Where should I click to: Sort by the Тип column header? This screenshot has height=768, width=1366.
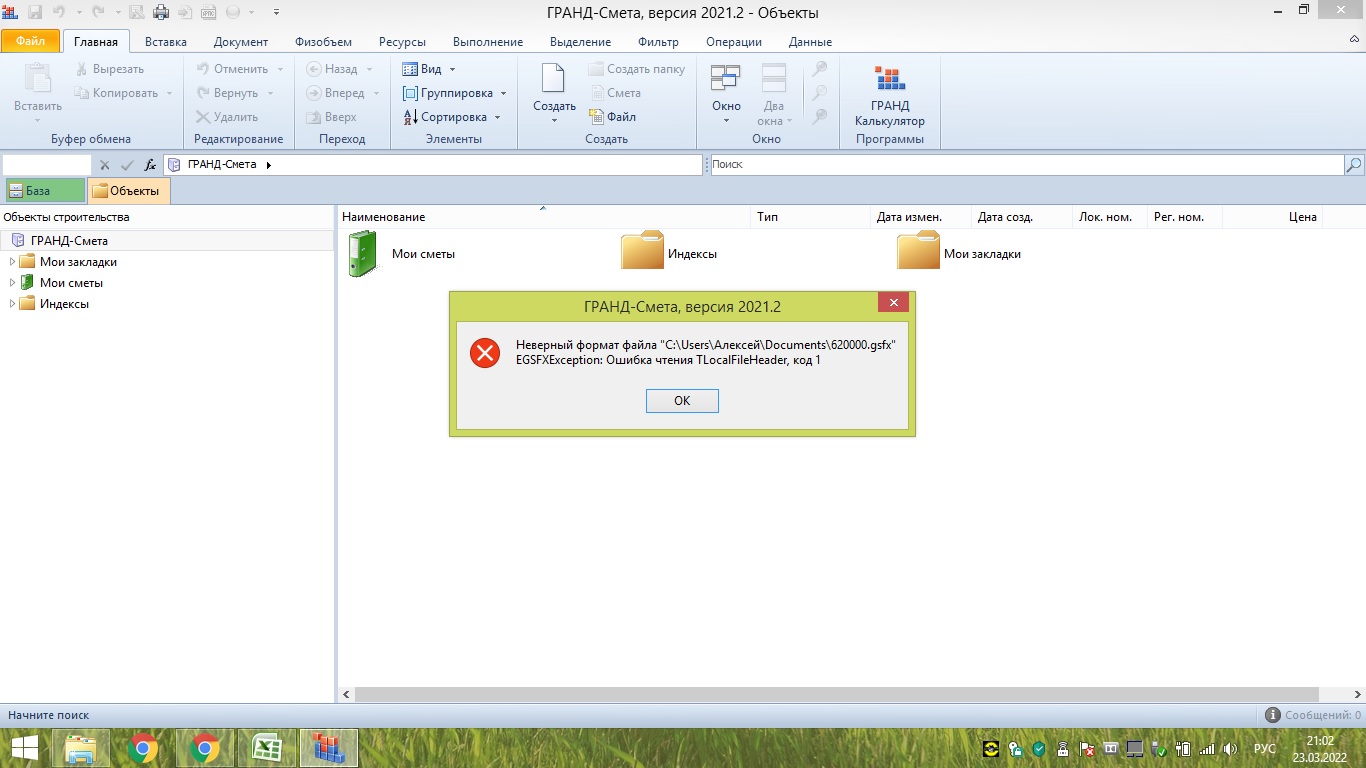[810, 217]
